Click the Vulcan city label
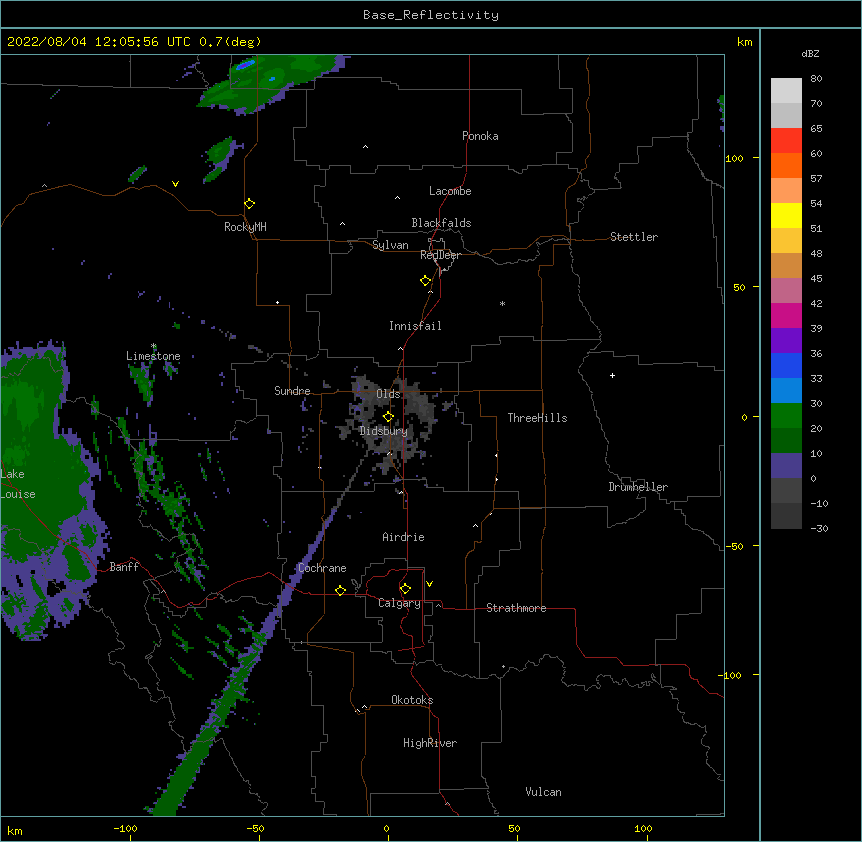The height and width of the screenshot is (842, 862). [543, 792]
